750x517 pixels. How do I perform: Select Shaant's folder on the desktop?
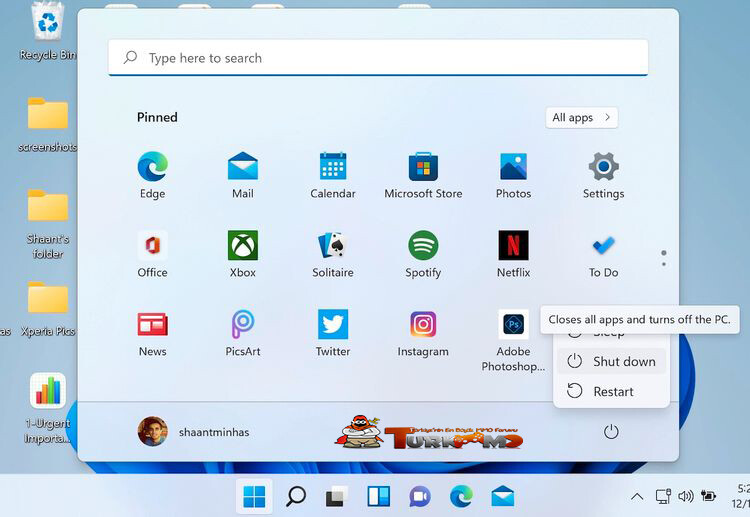click(47, 224)
